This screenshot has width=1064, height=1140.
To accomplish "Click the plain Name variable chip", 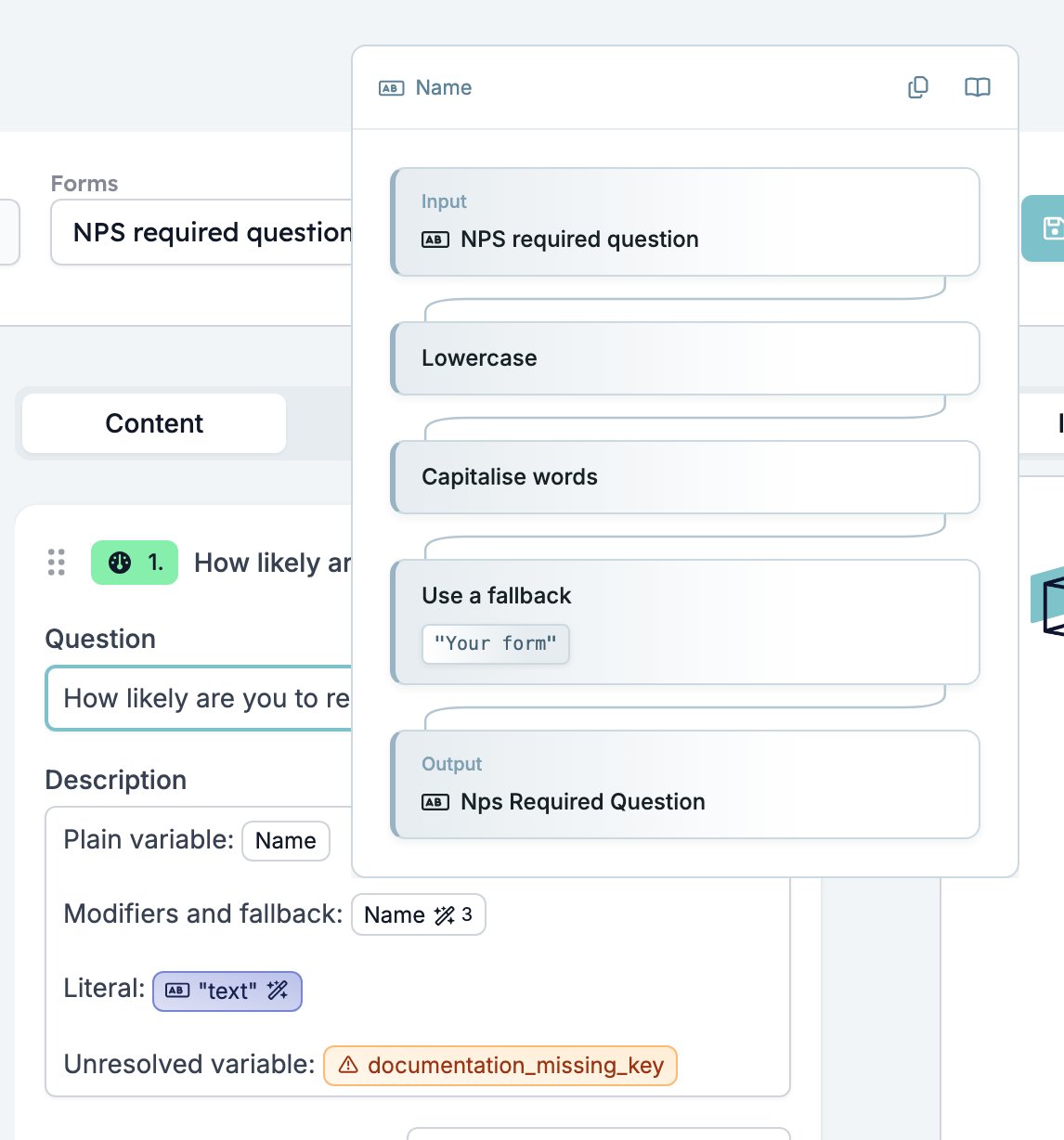I will tap(286, 841).
